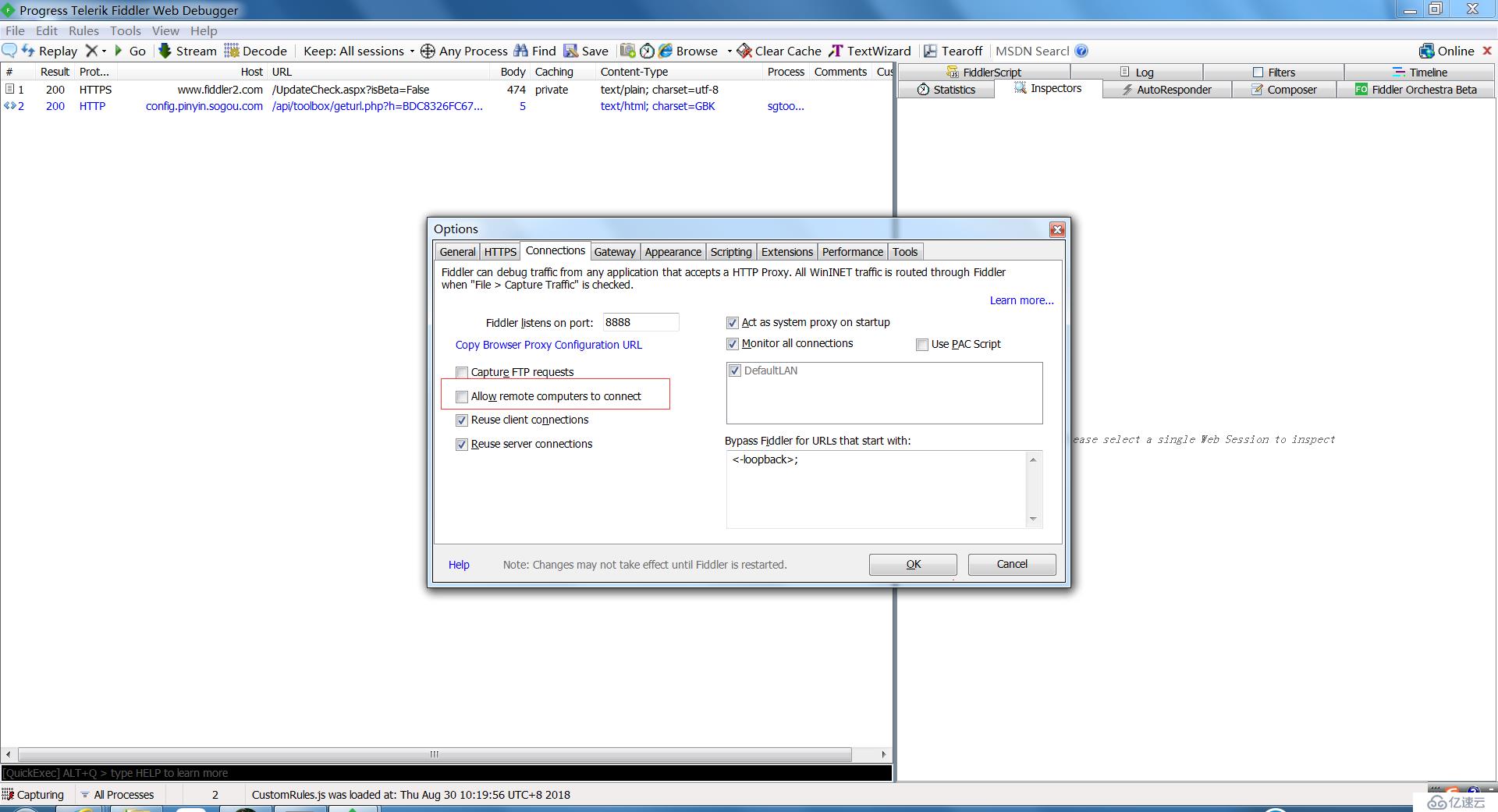Toggle the DefaultLAN connection checkbox
This screenshot has width=1498, height=812.
(x=735, y=371)
